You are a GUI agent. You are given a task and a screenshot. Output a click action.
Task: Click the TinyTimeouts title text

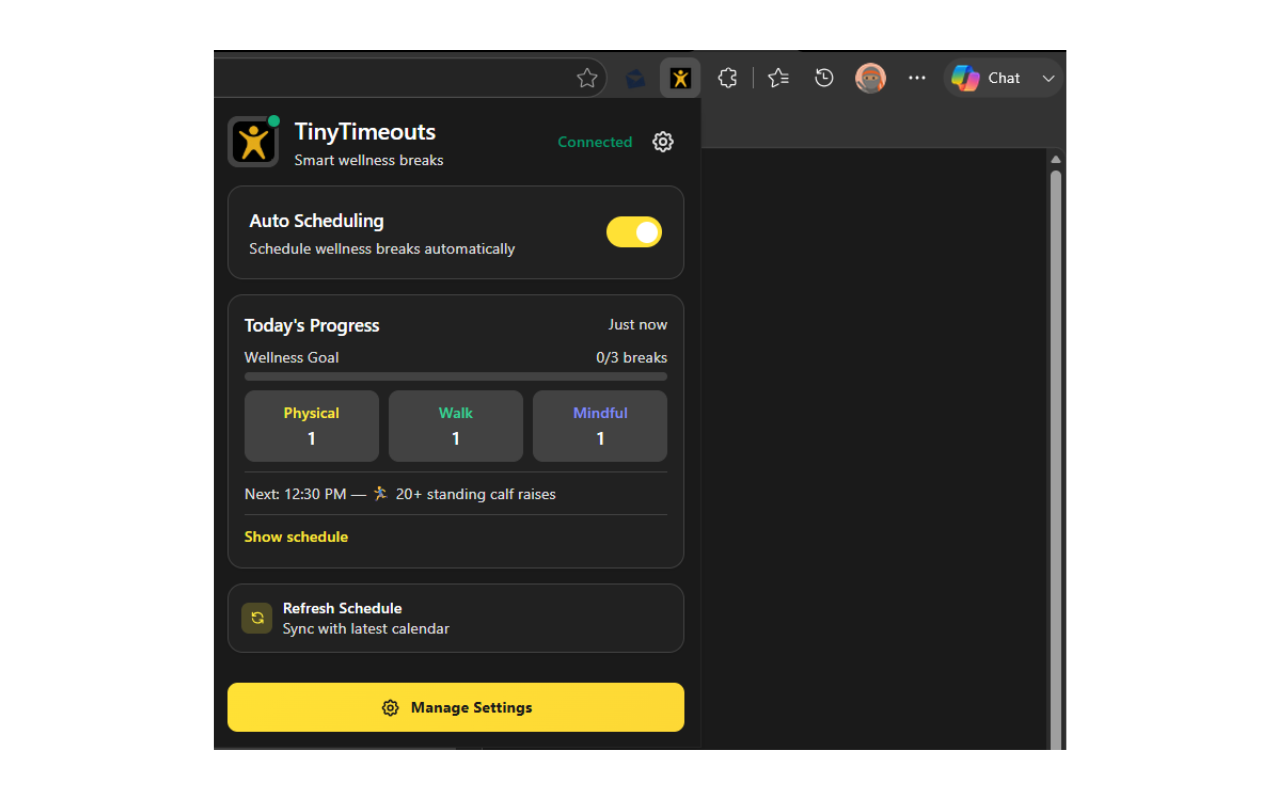(x=365, y=132)
